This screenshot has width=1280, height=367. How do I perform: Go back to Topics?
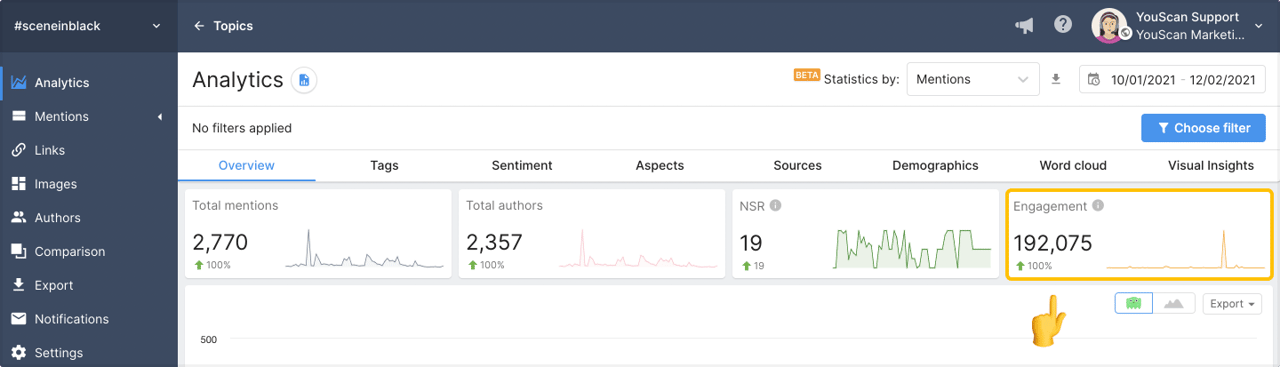pos(223,26)
